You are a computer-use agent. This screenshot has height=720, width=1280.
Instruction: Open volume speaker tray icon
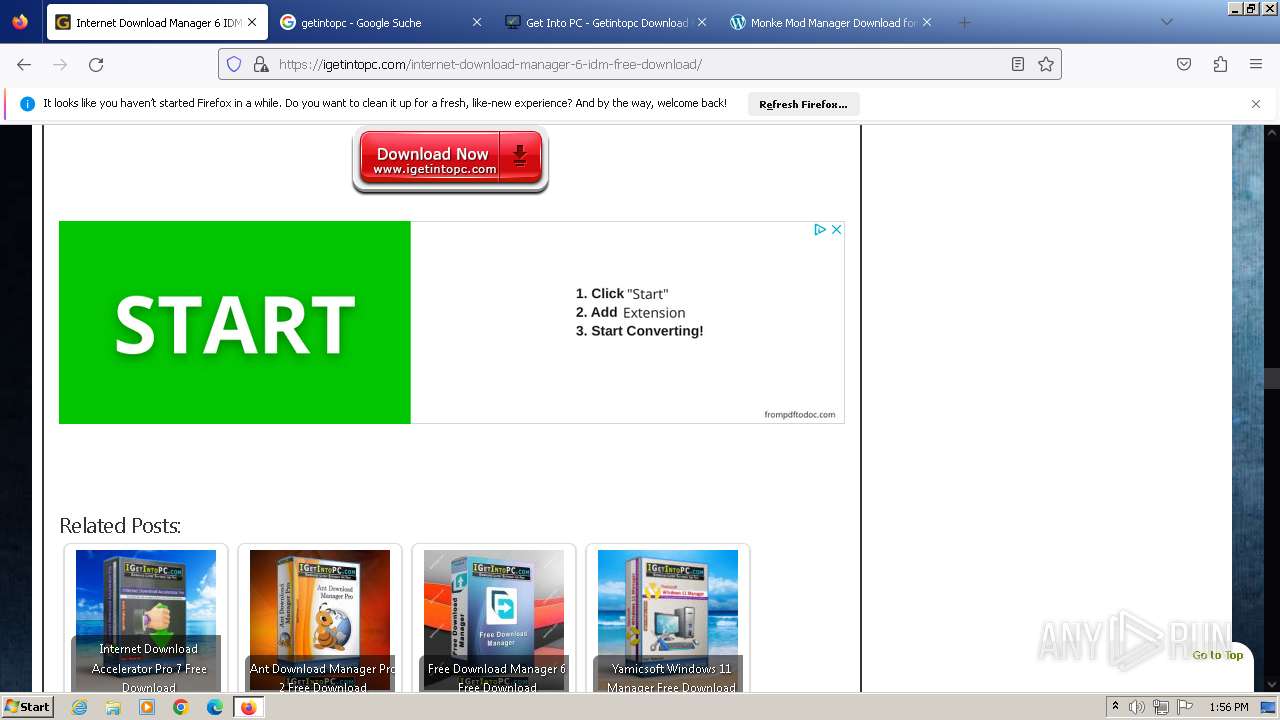[x=1137, y=707]
